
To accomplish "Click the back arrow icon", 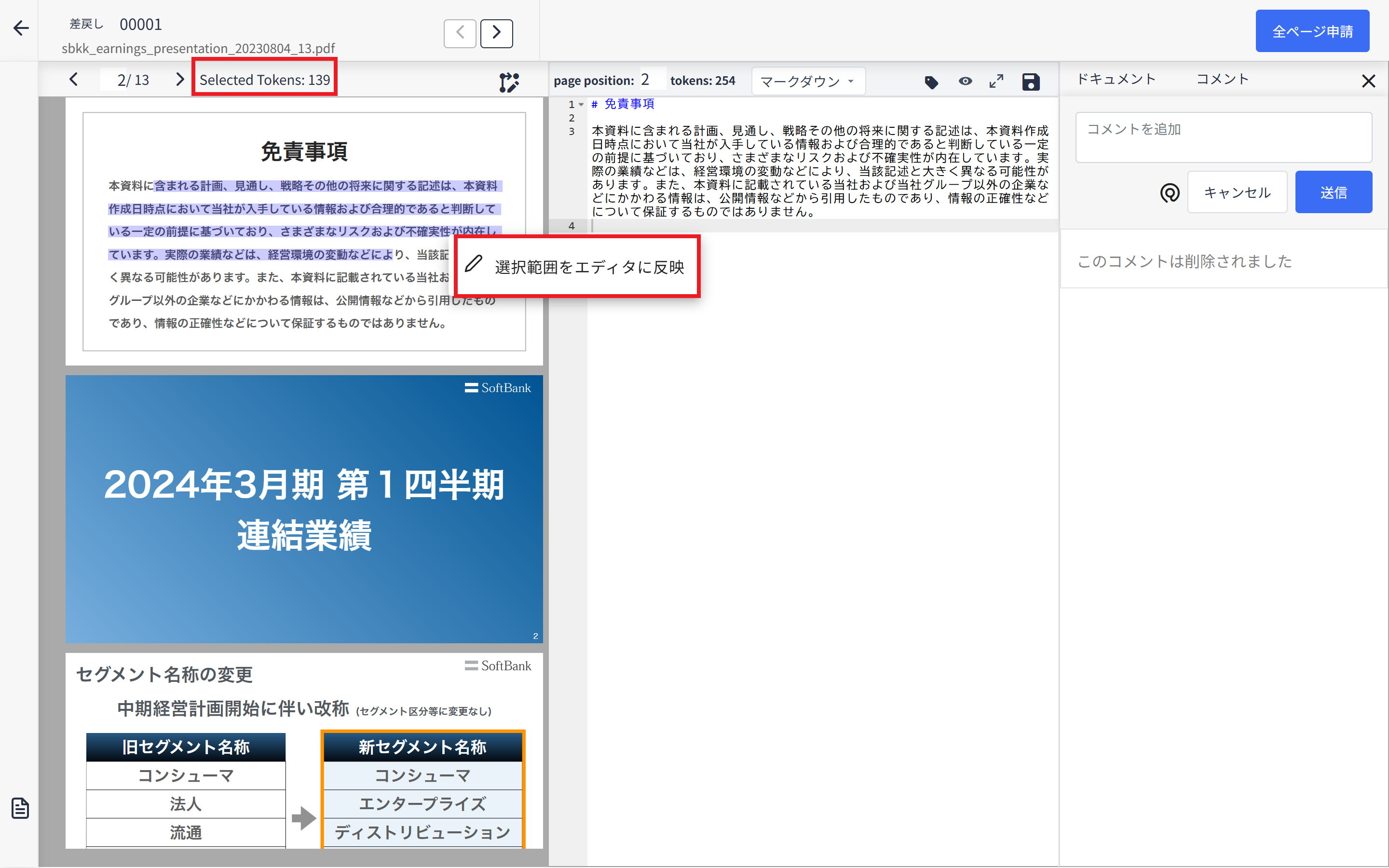I will point(21,27).
